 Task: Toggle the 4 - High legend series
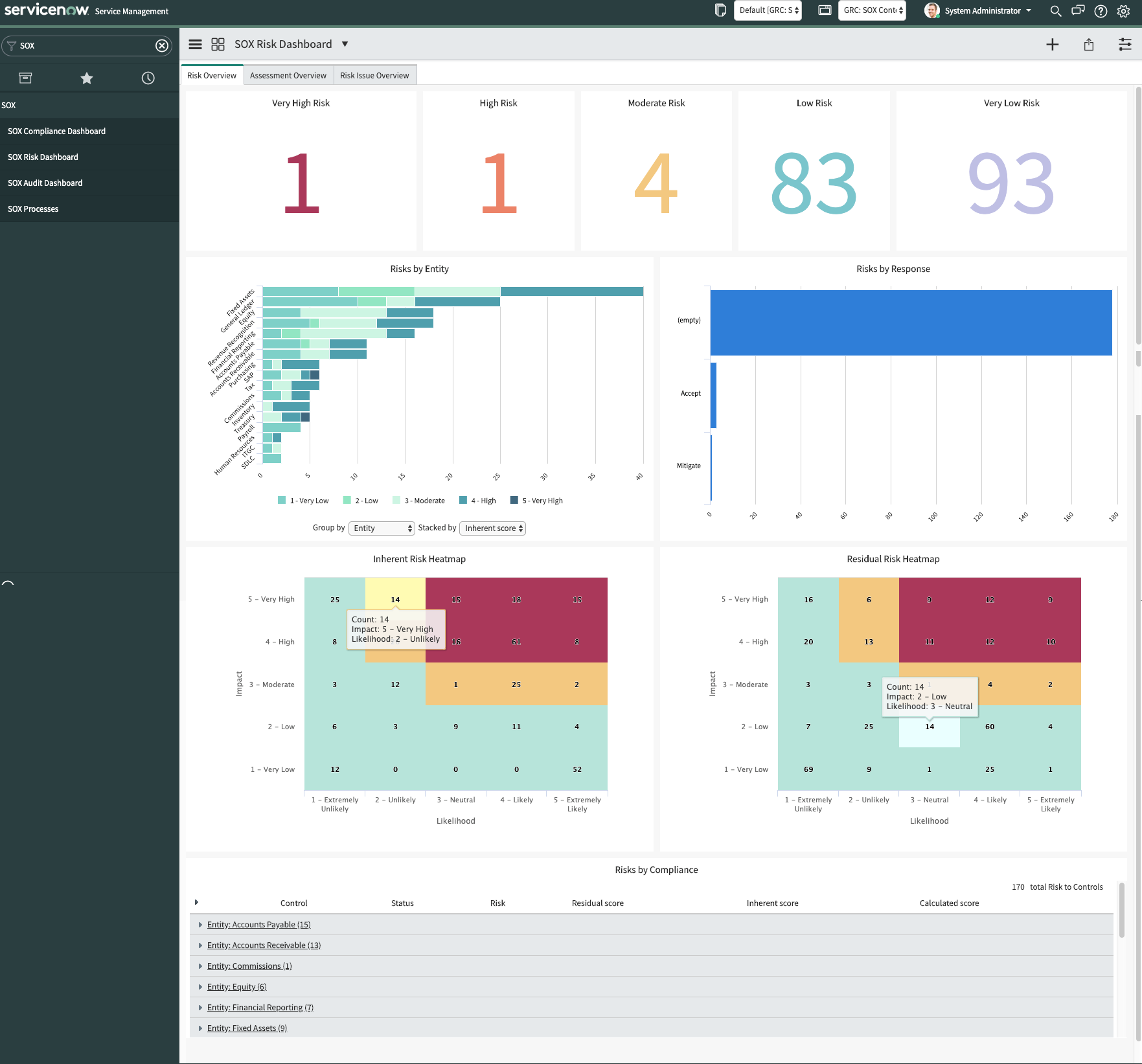click(477, 501)
